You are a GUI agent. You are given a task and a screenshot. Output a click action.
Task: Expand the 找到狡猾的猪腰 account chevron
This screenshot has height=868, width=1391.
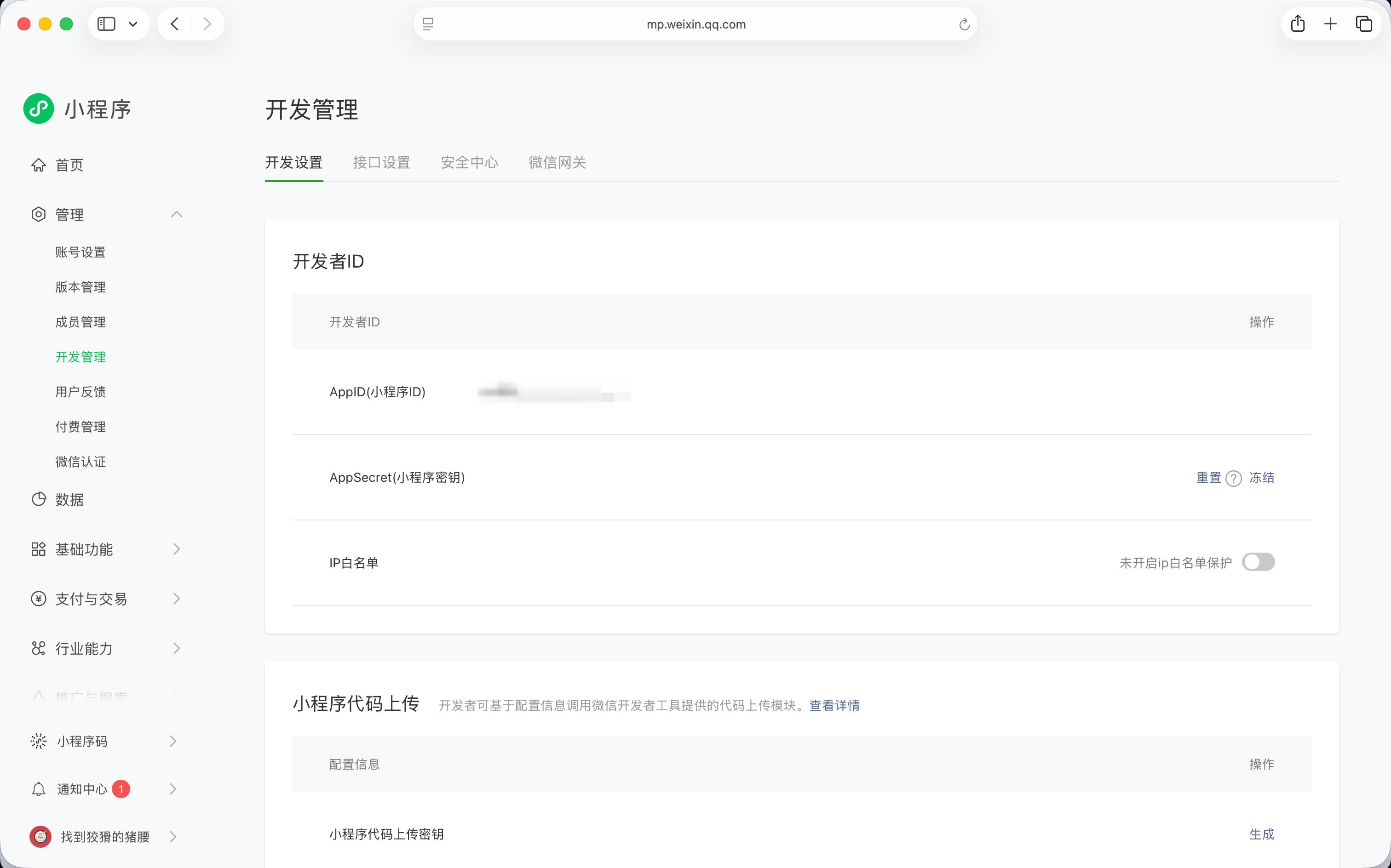pyautogui.click(x=173, y=837)
